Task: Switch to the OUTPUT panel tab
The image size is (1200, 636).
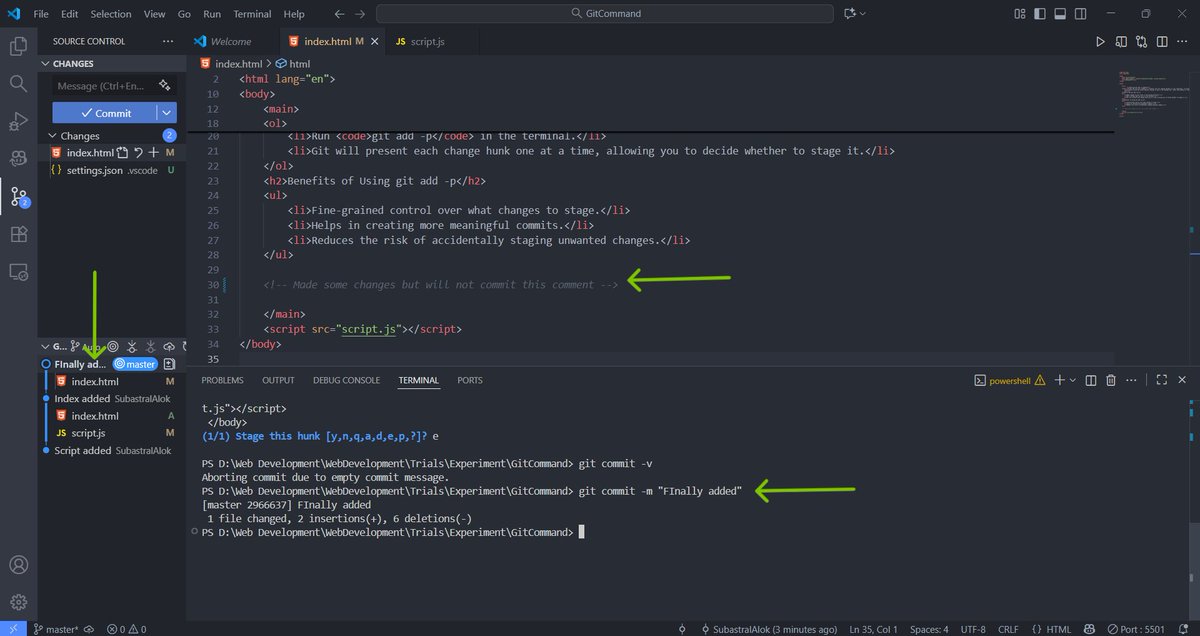Action: coord(278,381)
